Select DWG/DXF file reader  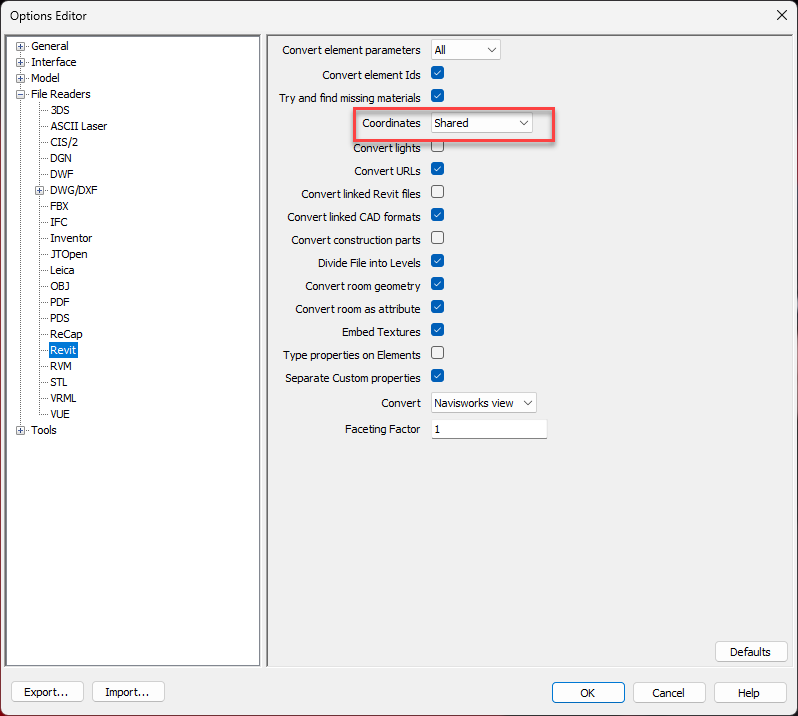point(73,190)
